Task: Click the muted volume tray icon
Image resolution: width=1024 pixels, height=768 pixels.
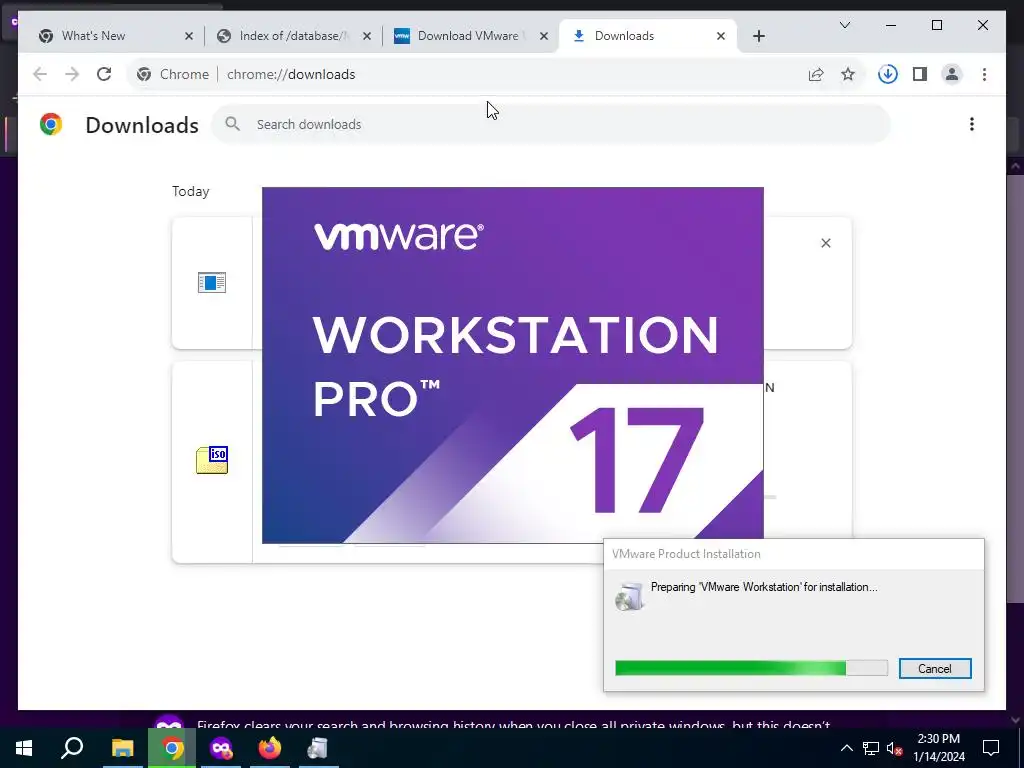Action: point(894,748)
